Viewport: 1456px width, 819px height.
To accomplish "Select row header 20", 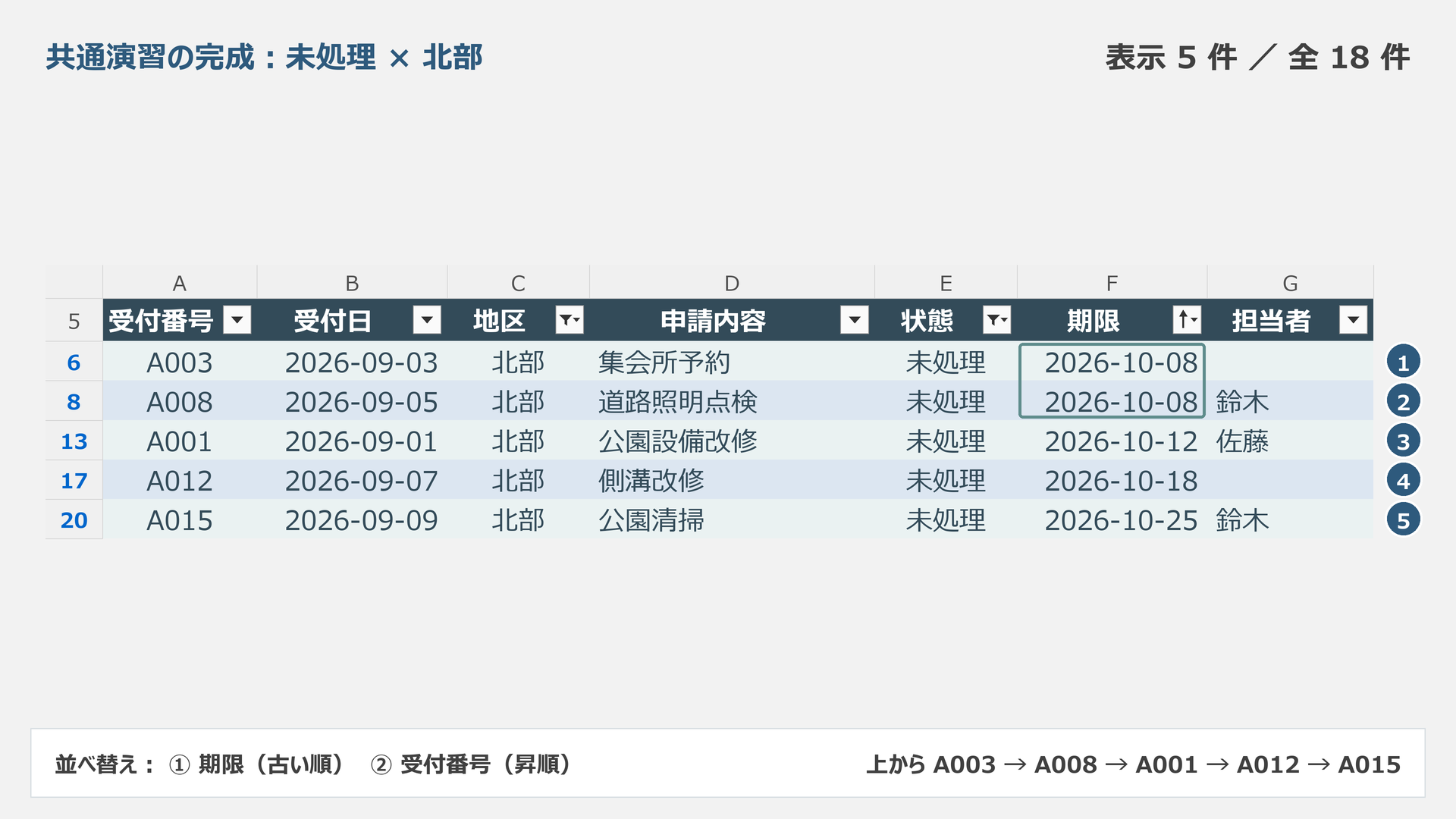I will [74, 519].
